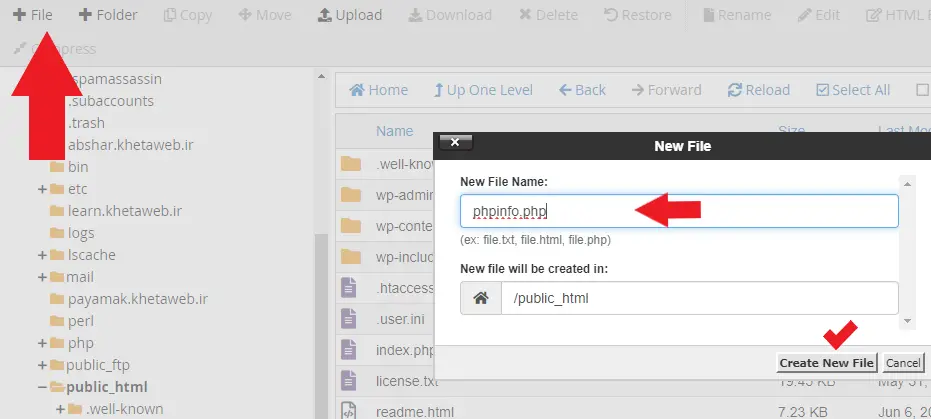Screen dimensions: 931x419
Task: Click the index.php file icon
Action: click(349, 350)
